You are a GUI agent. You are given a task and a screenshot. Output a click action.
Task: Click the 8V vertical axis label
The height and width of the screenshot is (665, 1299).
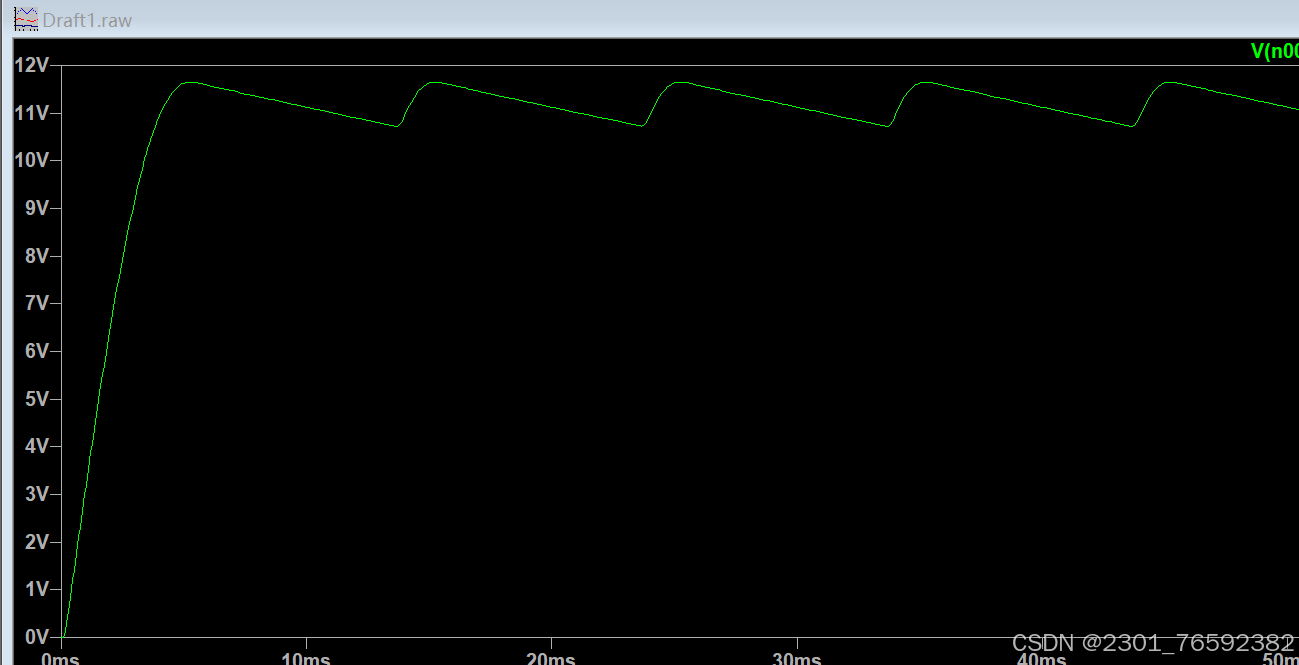point(36,256)
